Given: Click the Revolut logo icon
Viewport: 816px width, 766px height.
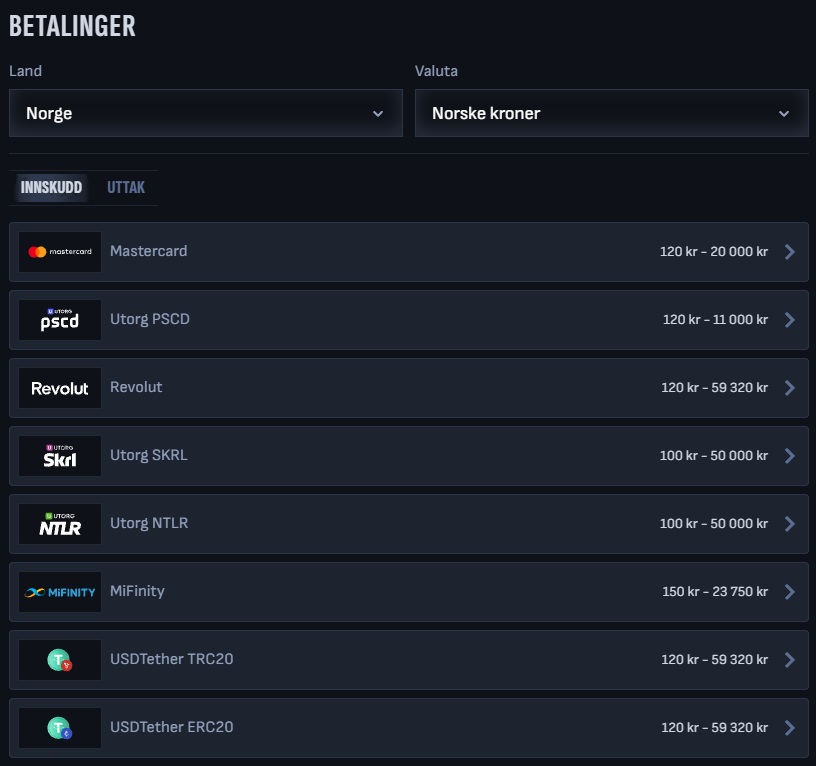Looking at the screenshot, I should [x=60, y=388].
